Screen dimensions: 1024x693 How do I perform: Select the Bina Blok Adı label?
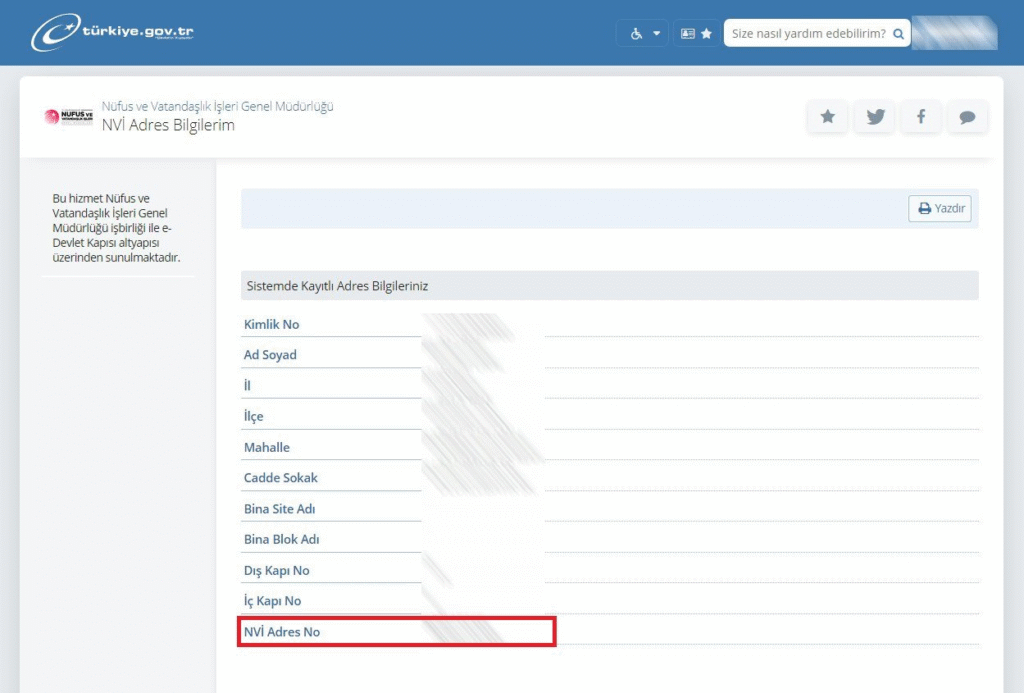(x=281, y=540)
